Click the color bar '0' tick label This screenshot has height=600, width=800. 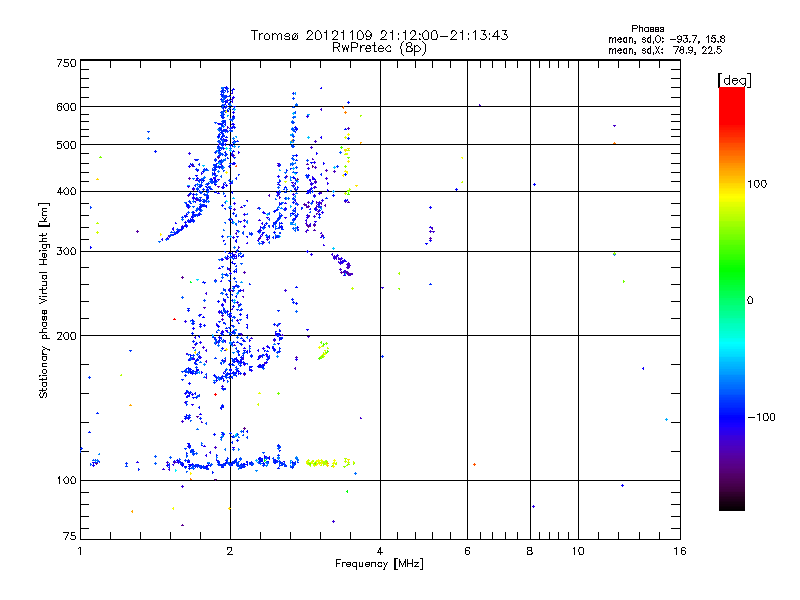tap(750, 301)
